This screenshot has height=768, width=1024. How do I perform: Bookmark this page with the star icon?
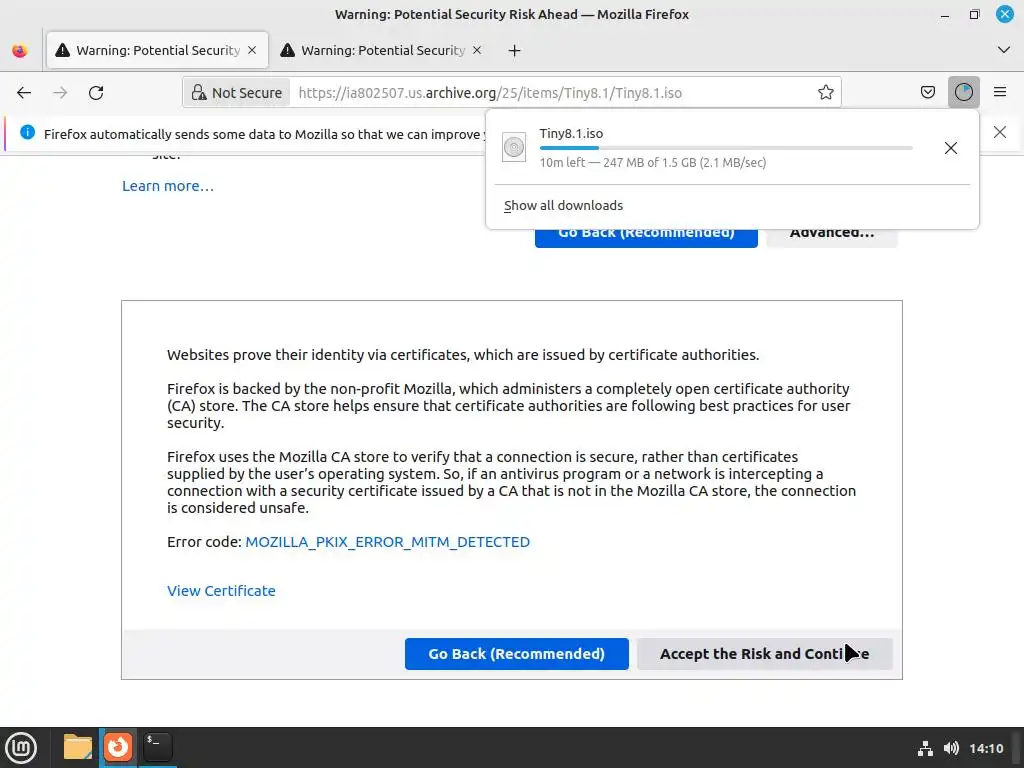825,93
